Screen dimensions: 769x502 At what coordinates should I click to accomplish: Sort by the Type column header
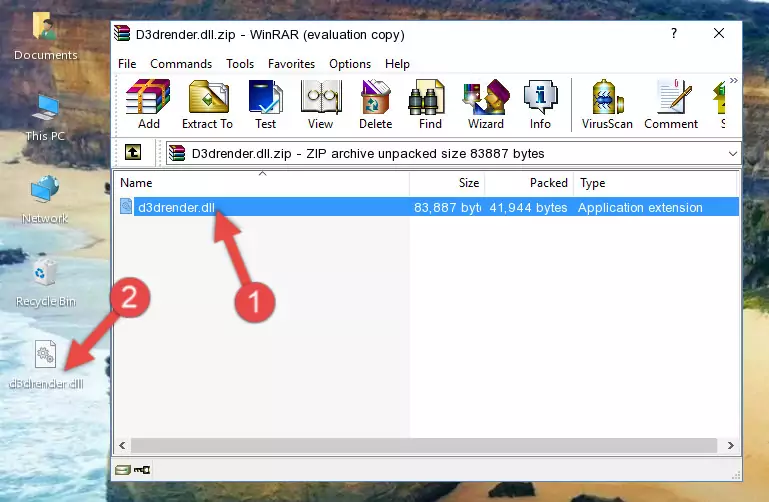click(x=655, y=183)
